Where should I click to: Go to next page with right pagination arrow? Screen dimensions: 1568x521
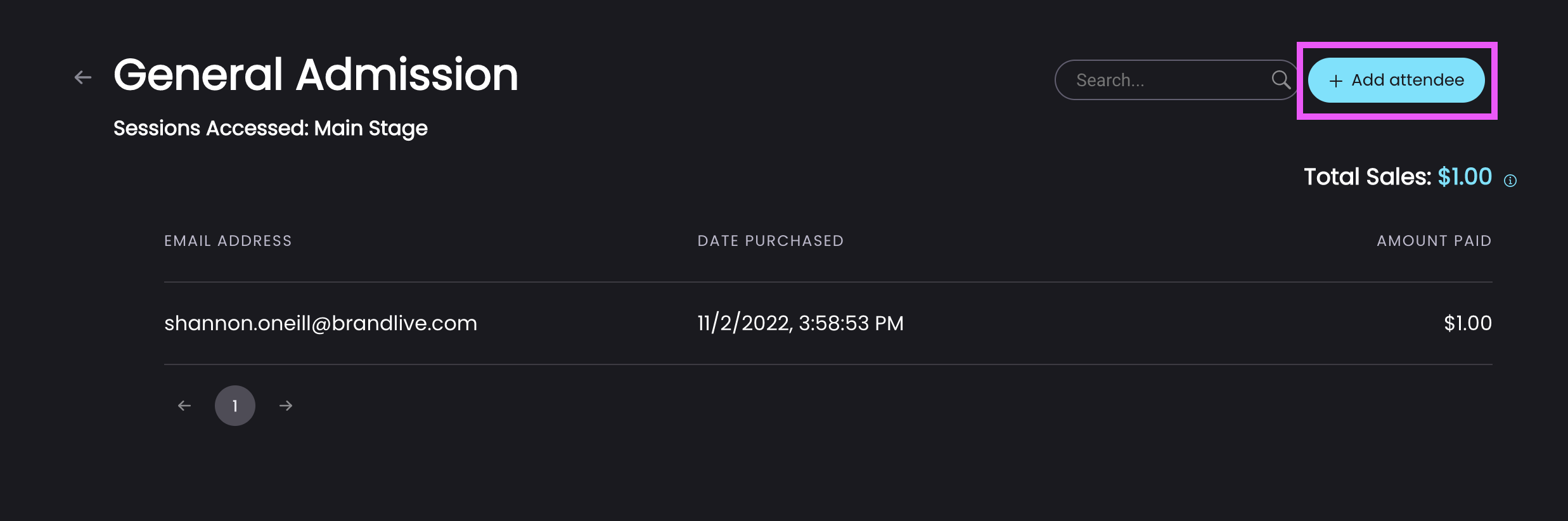(286, 406)
